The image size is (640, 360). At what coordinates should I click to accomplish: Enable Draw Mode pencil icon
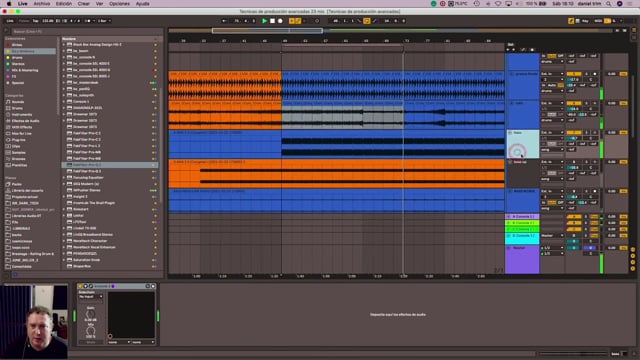tap(571, 21)
